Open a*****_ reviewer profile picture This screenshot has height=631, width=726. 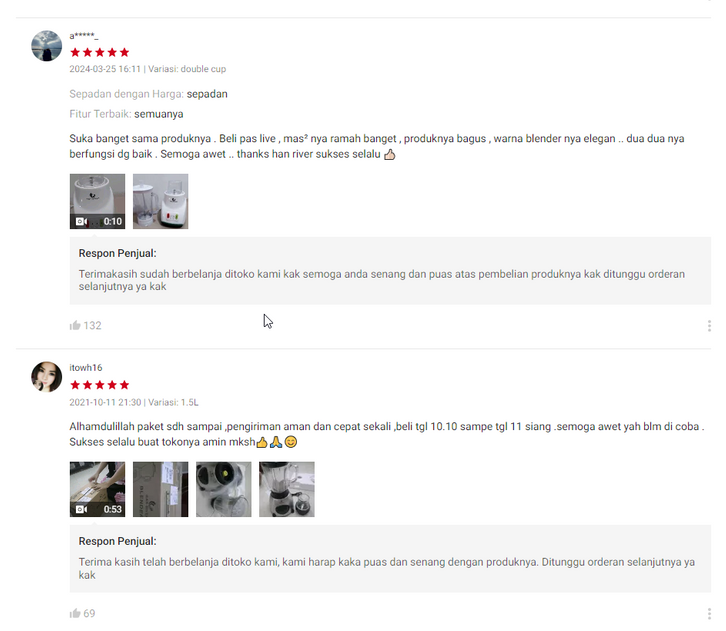point(46,46)
